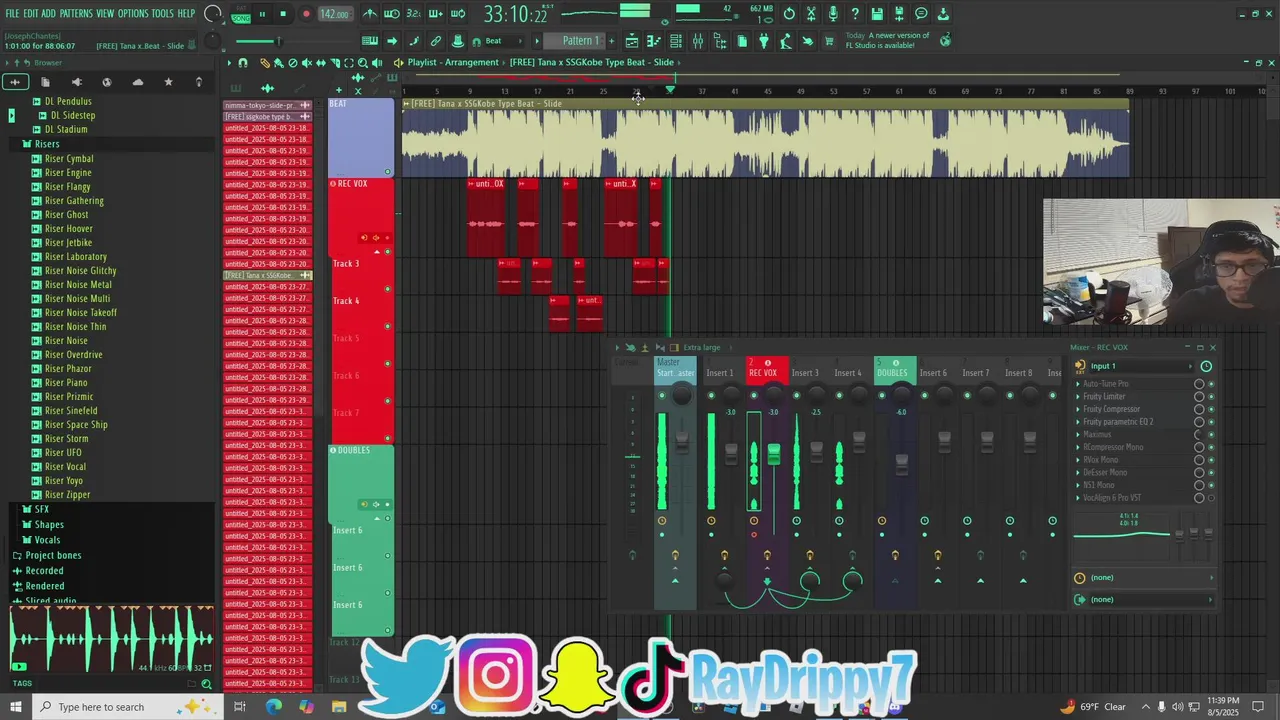Click the link chain icon in toolbar
The height and width of the screenshot is (720, 1280).
[x=436, y=41]
